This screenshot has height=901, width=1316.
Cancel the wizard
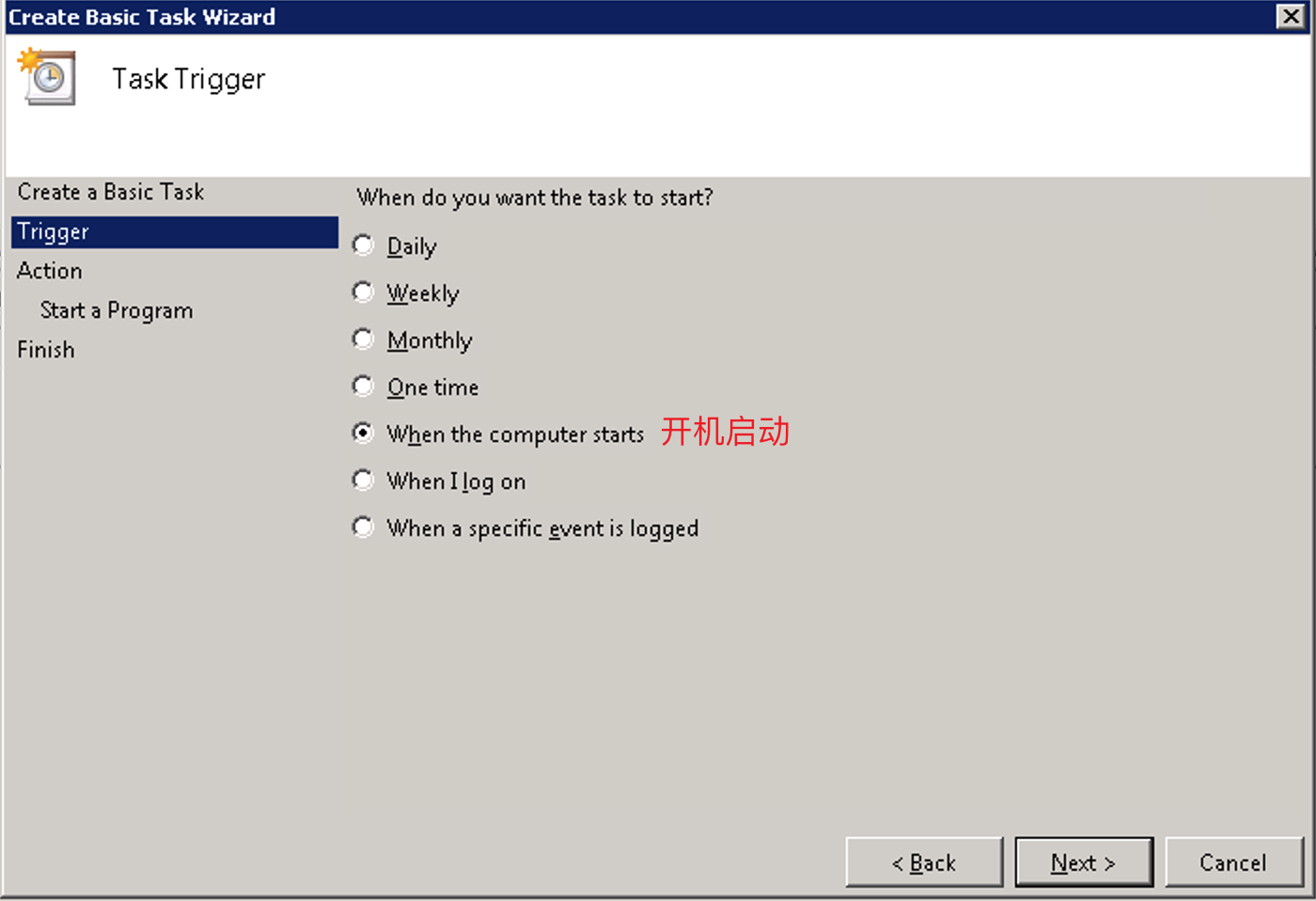click(x=1234, y=862)
